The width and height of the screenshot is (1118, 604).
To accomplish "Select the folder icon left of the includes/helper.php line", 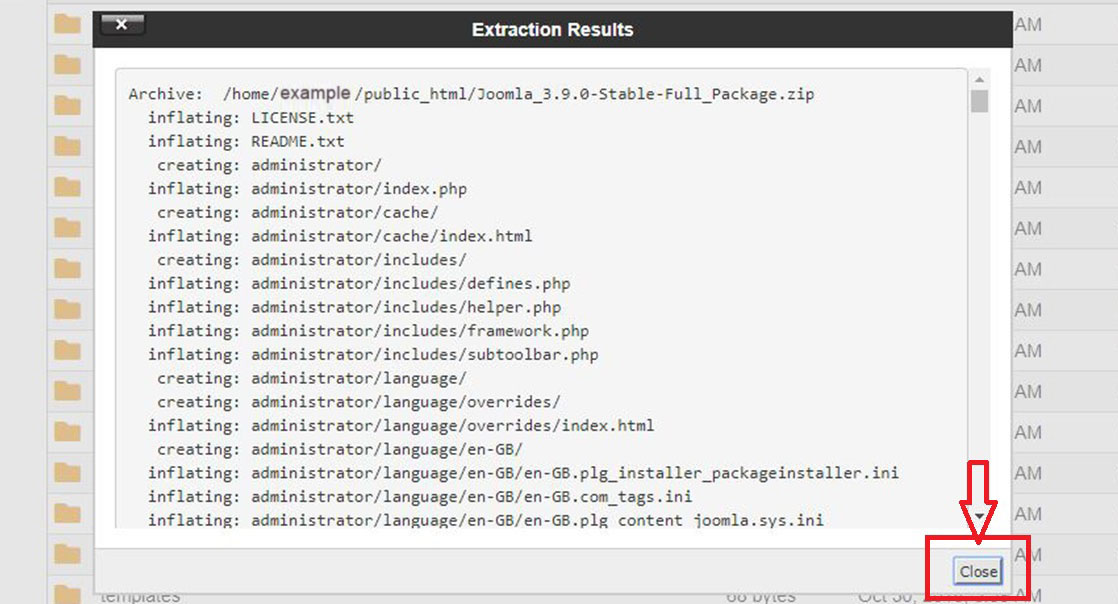I will 67,309.
